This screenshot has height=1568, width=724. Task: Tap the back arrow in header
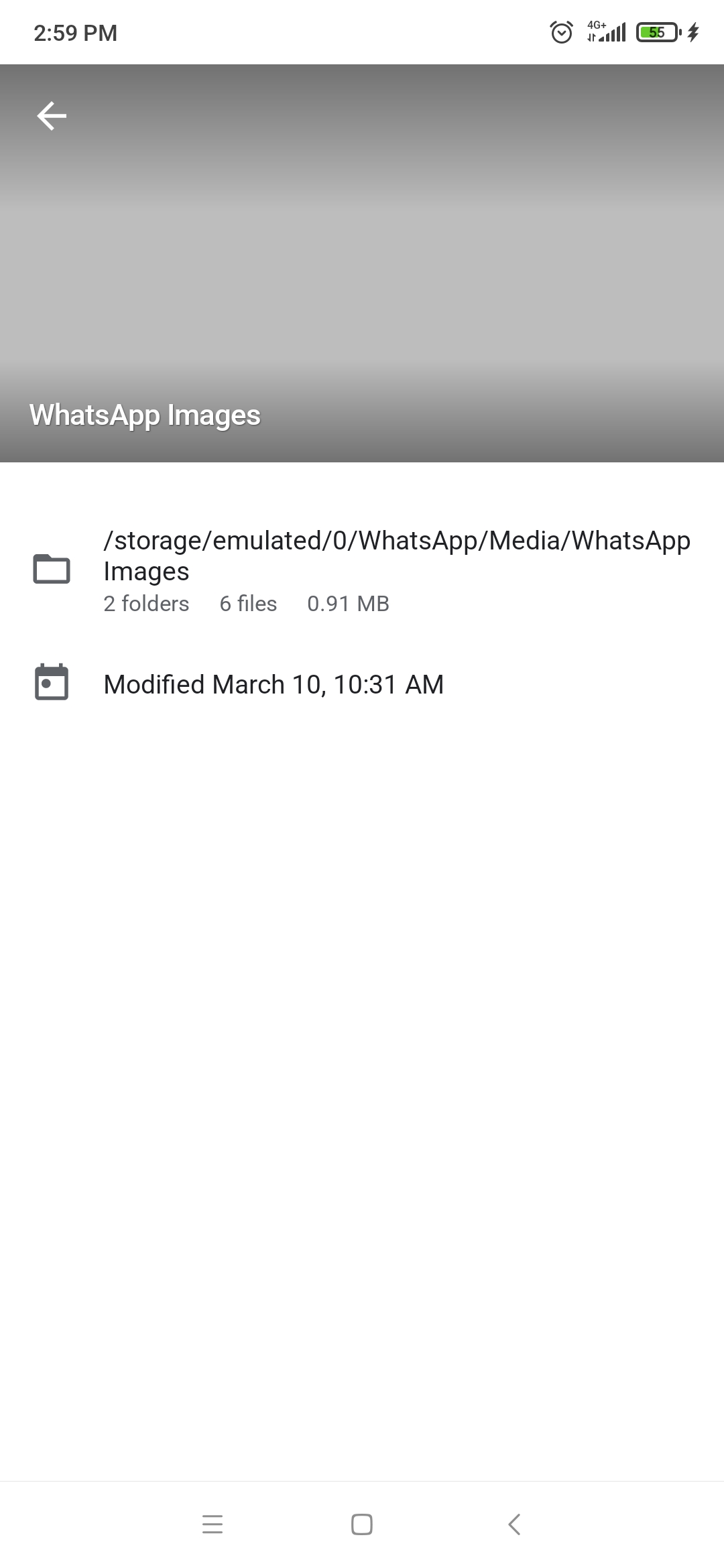pyautogui.click(x=52, y=116)
